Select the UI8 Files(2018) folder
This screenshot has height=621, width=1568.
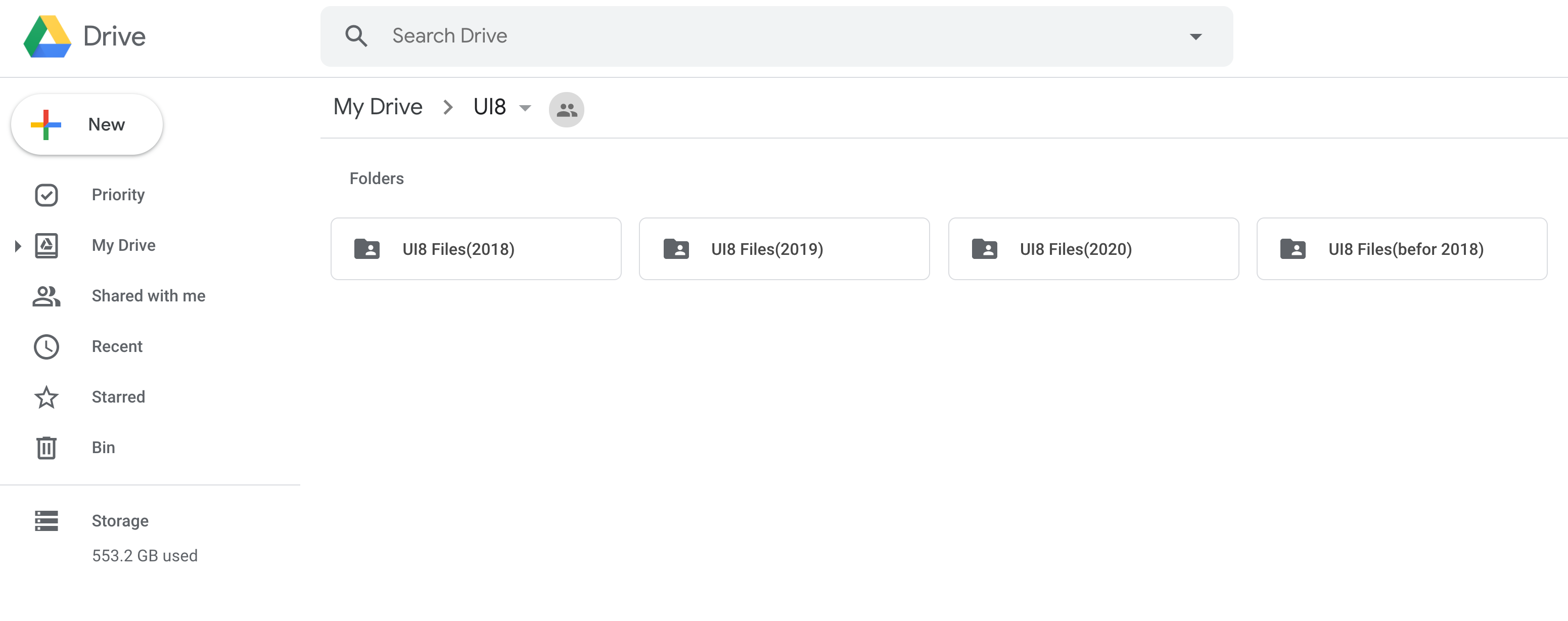pos(475,249)
